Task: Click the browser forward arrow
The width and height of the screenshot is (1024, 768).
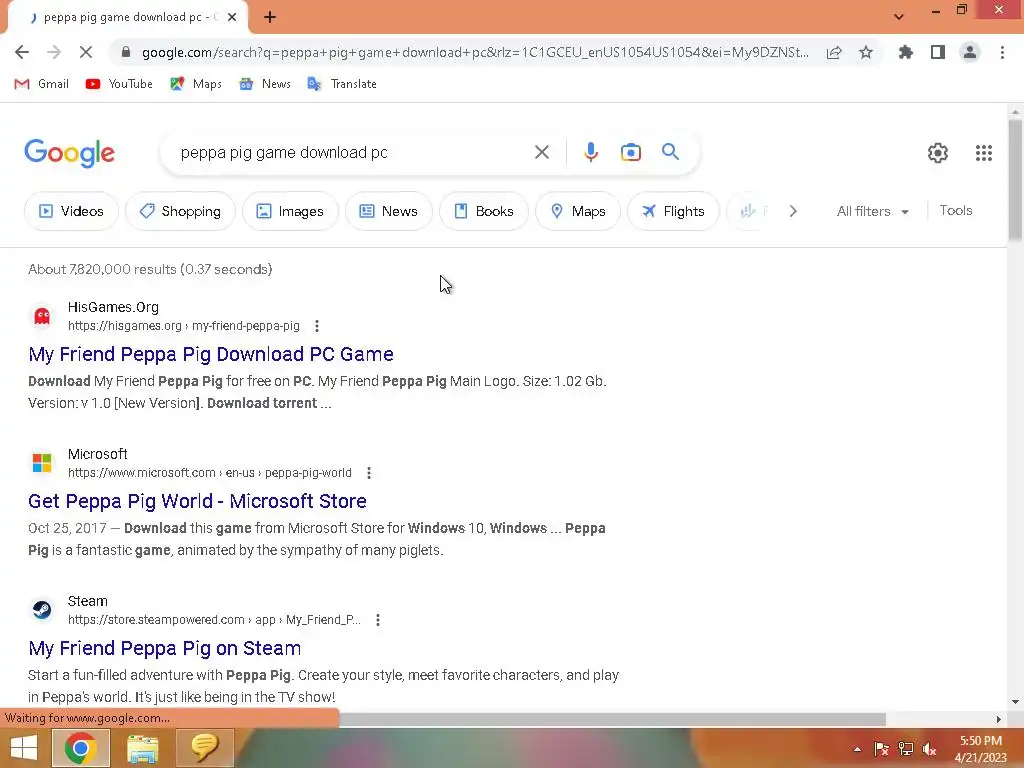Action: tap(54, 52)
